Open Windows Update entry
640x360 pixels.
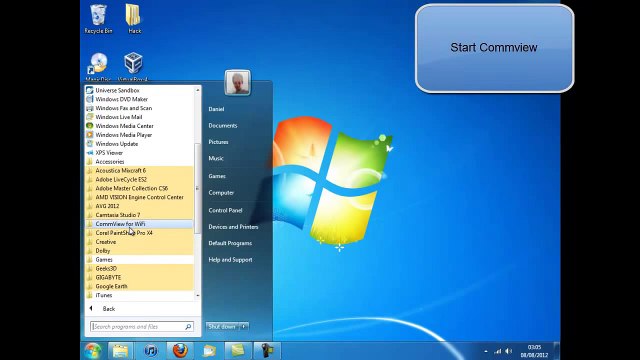tap(139, 144)
